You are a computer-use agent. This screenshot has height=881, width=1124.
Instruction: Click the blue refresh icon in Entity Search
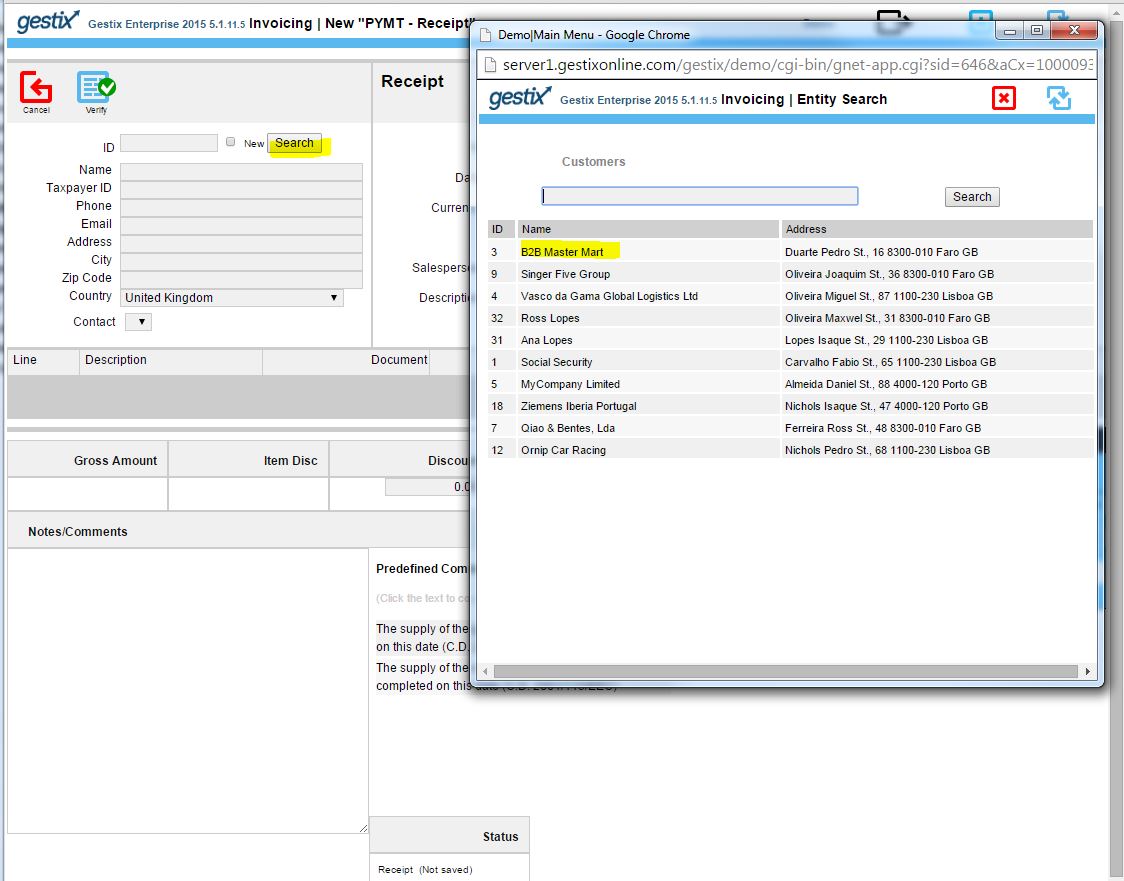coord(1059,98)
